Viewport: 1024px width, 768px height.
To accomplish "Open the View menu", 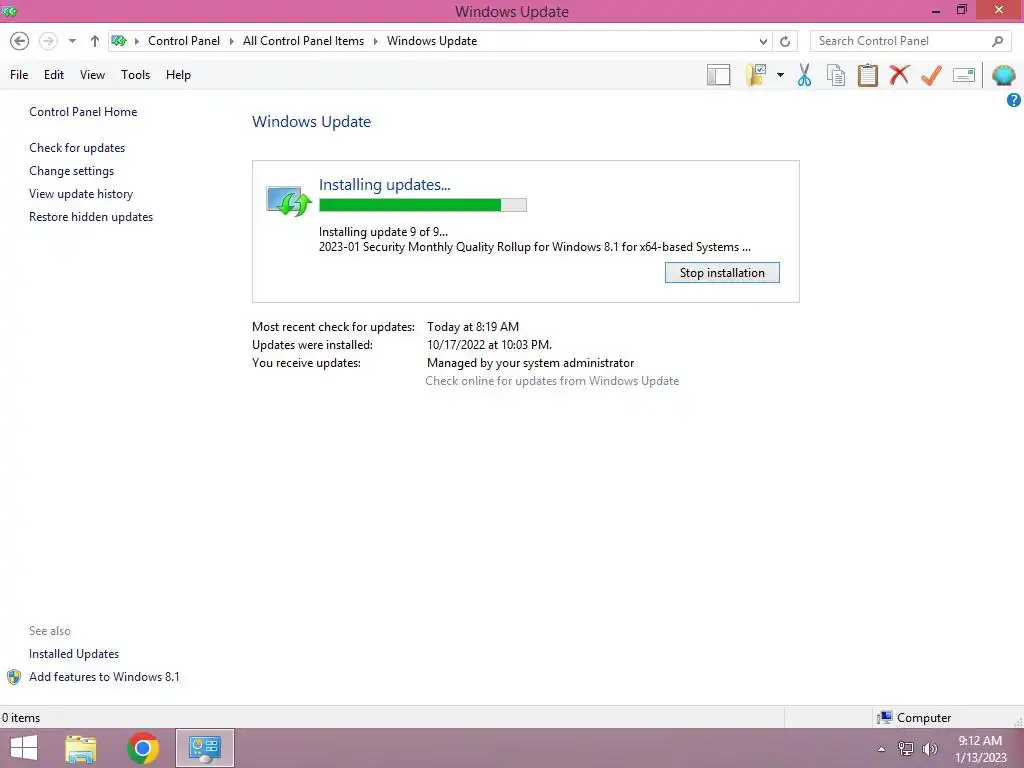I will click(92, 75).
